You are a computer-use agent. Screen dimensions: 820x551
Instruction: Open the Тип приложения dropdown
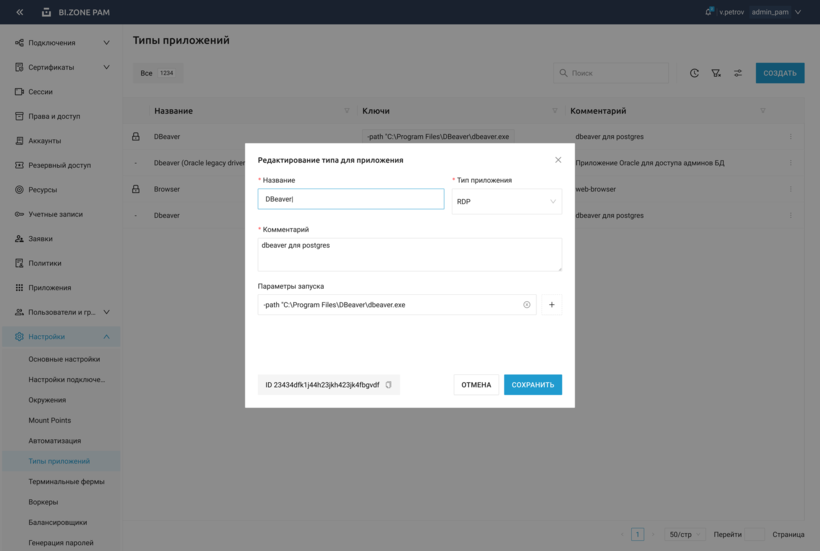pos(506,201)
